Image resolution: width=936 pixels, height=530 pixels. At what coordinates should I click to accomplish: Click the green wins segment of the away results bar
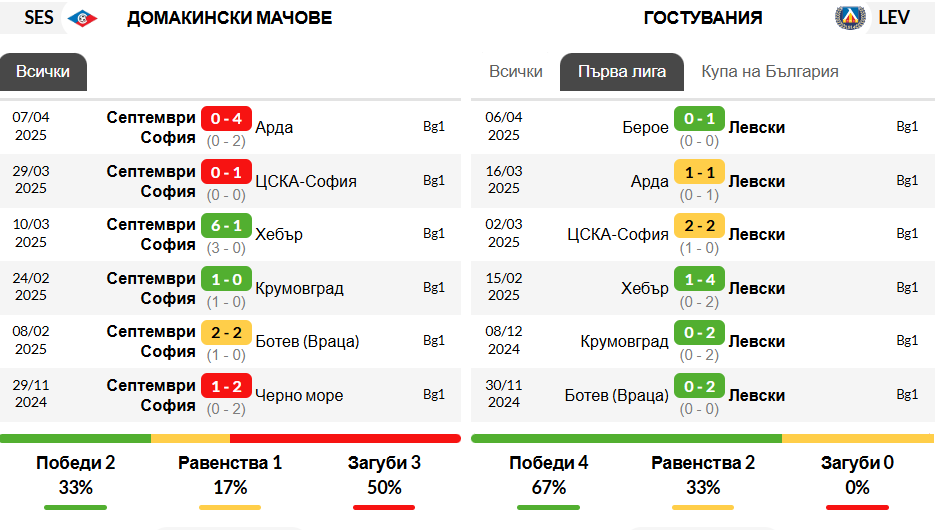tap(626, 439)
